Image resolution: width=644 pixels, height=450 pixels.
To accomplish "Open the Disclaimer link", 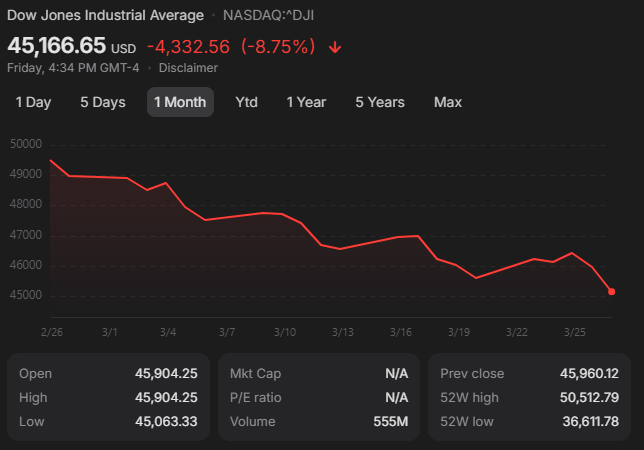I will [x=188, y=68].
